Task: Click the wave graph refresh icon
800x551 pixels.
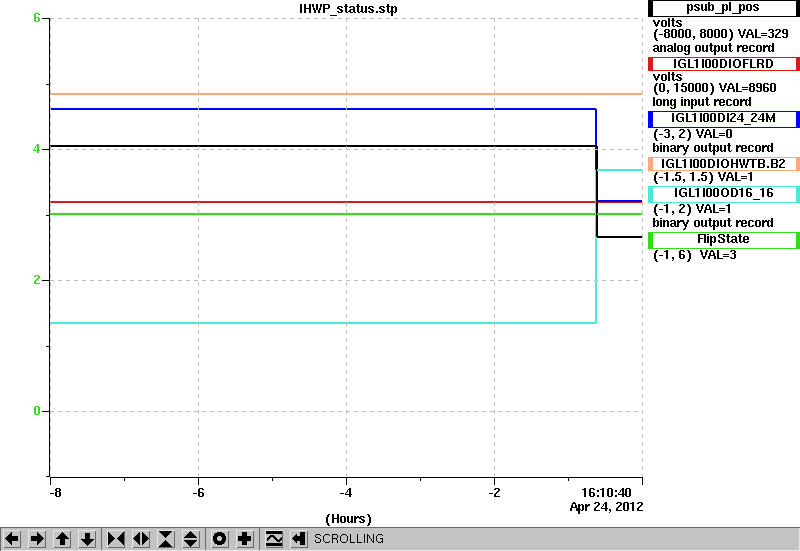Action: (274, 539)
